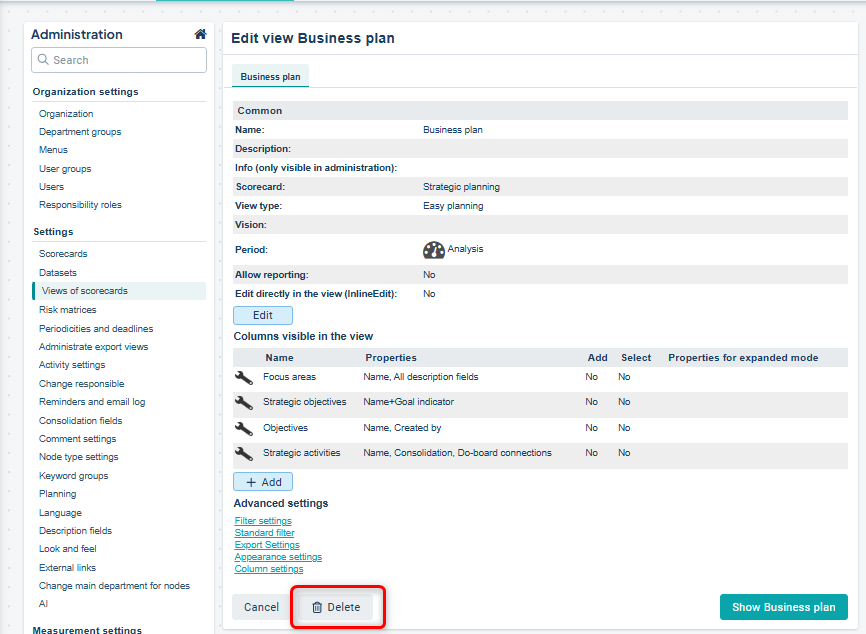
Task: Cancel editing the view
Action: click(x=261, y=607)
